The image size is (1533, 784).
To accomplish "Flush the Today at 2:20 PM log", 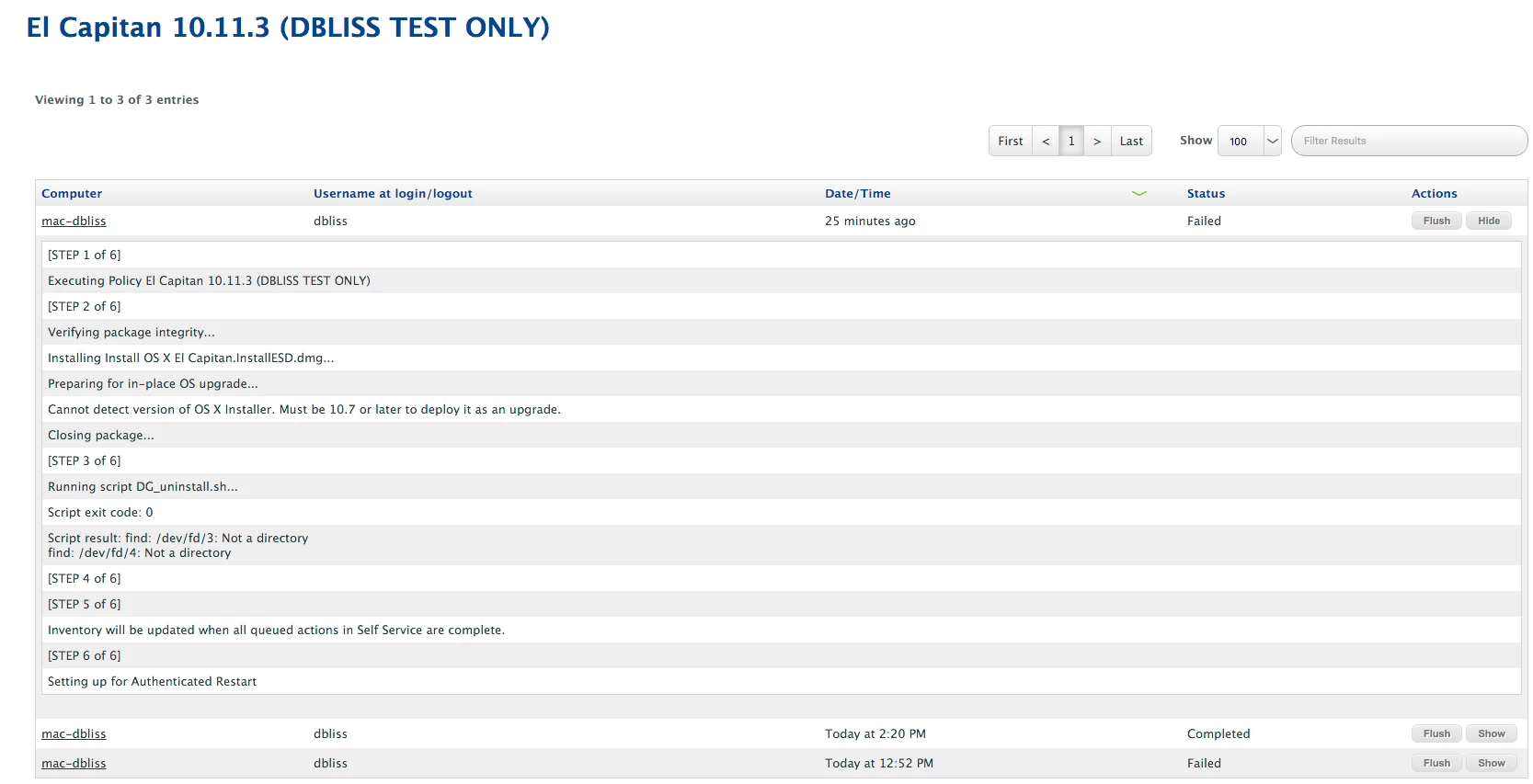I will tap(1436, 733).
